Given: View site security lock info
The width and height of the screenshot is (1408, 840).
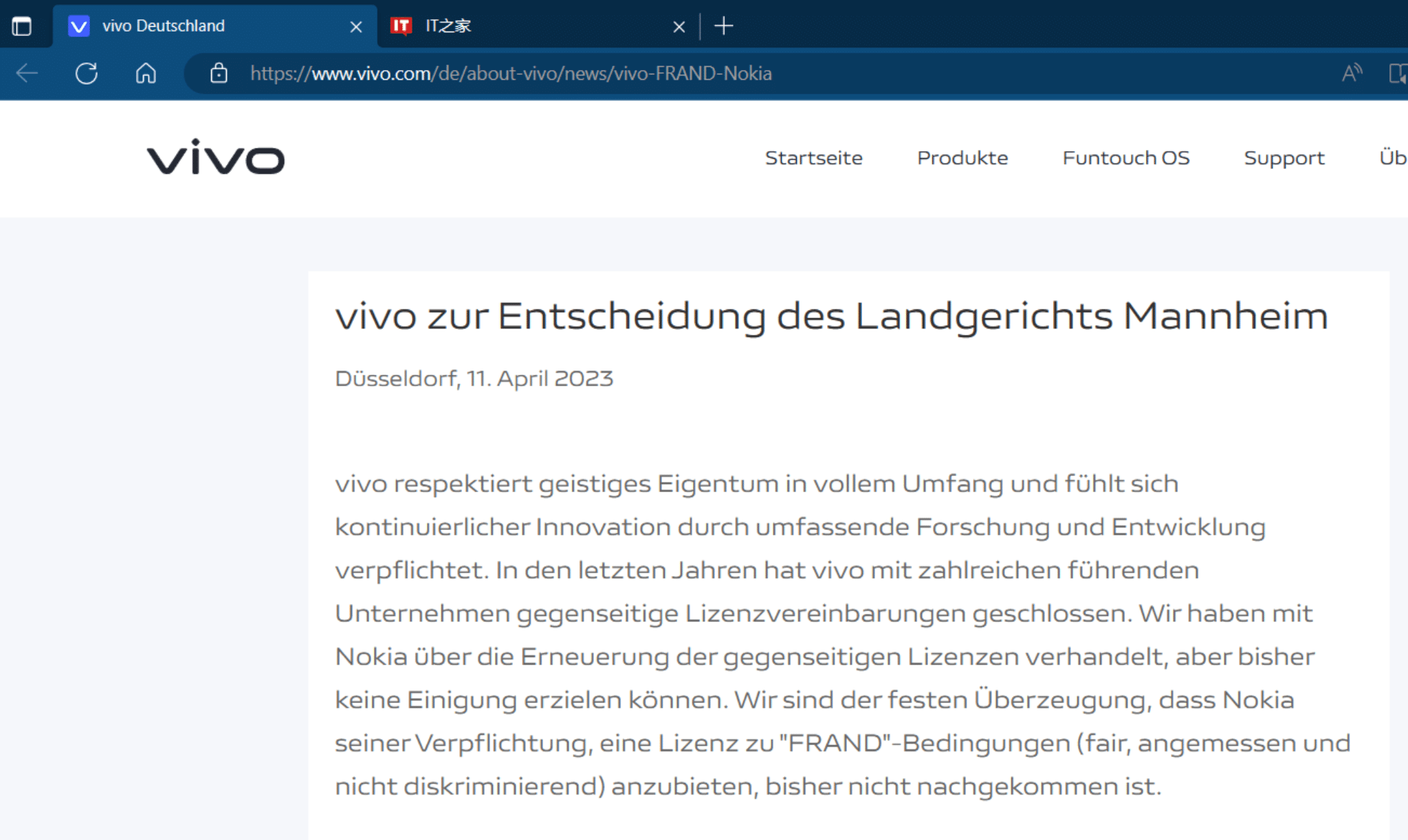Looking at the screenshot, I should click(x=219, y=73).
